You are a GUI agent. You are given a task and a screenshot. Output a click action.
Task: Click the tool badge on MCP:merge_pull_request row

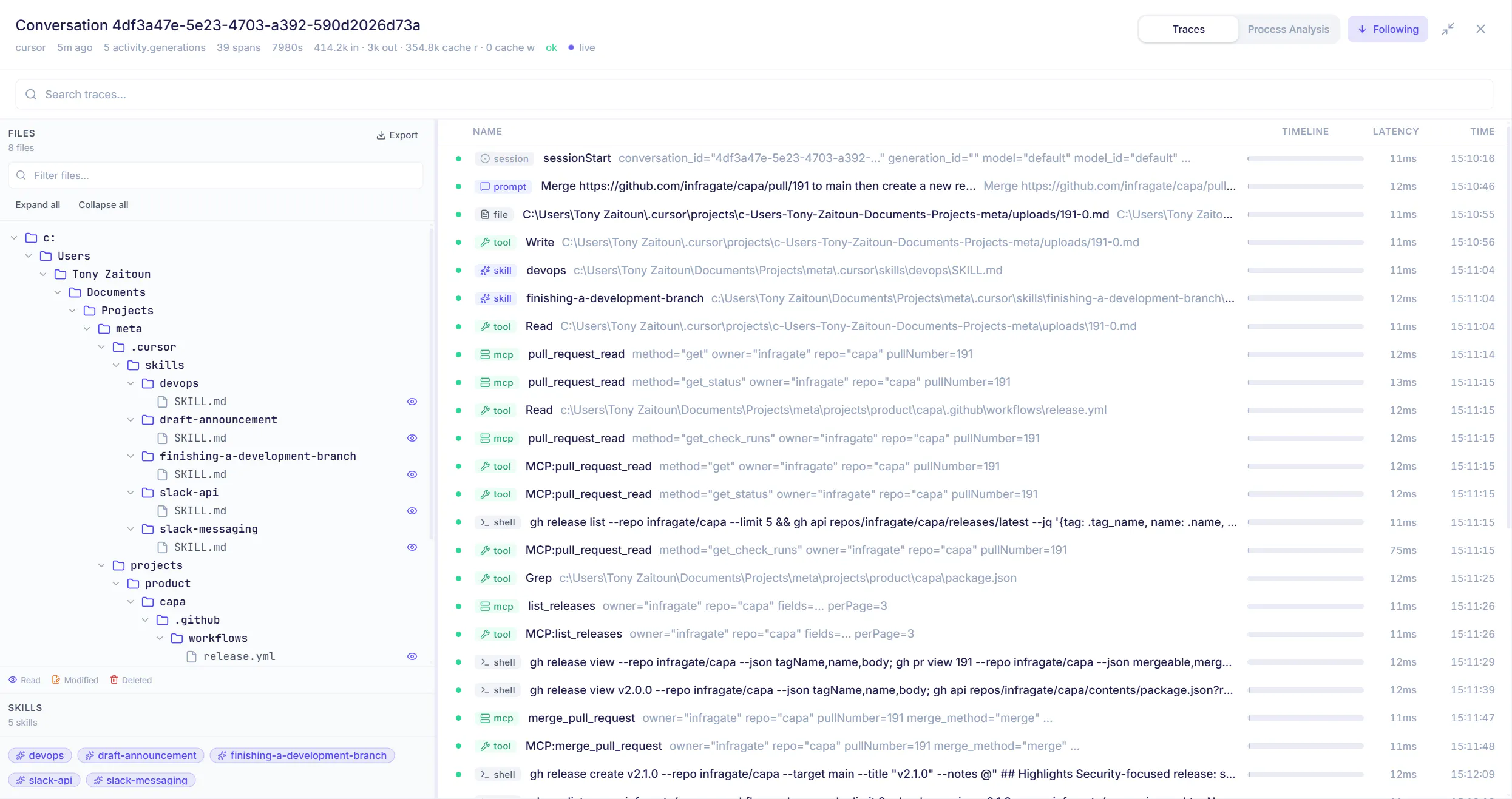click(495, 746)
